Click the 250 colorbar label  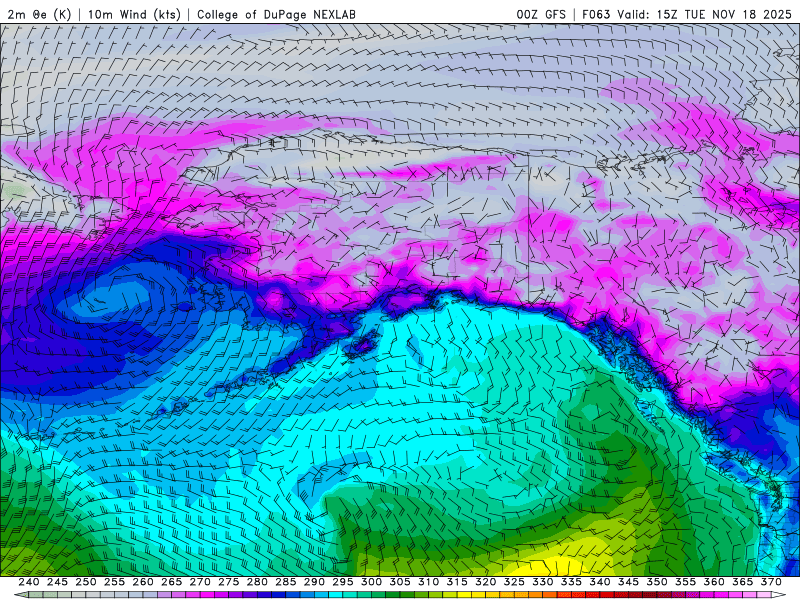click(86, 582)
